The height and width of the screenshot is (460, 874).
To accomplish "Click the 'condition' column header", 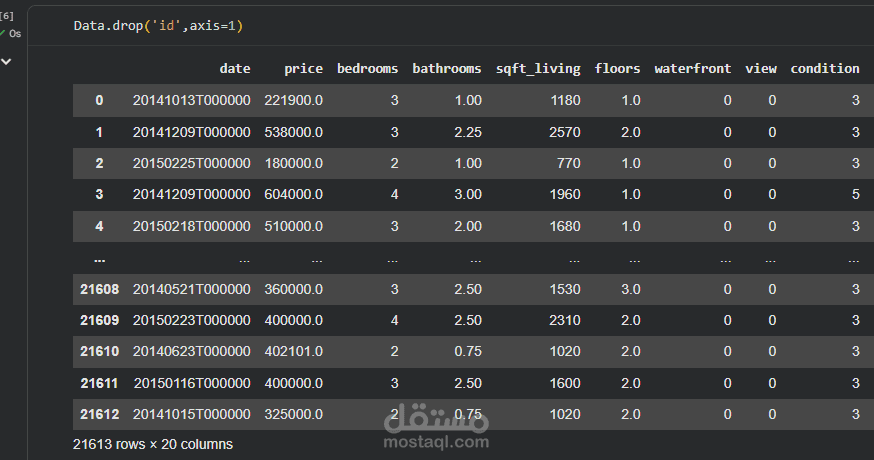I will [825, 69].
